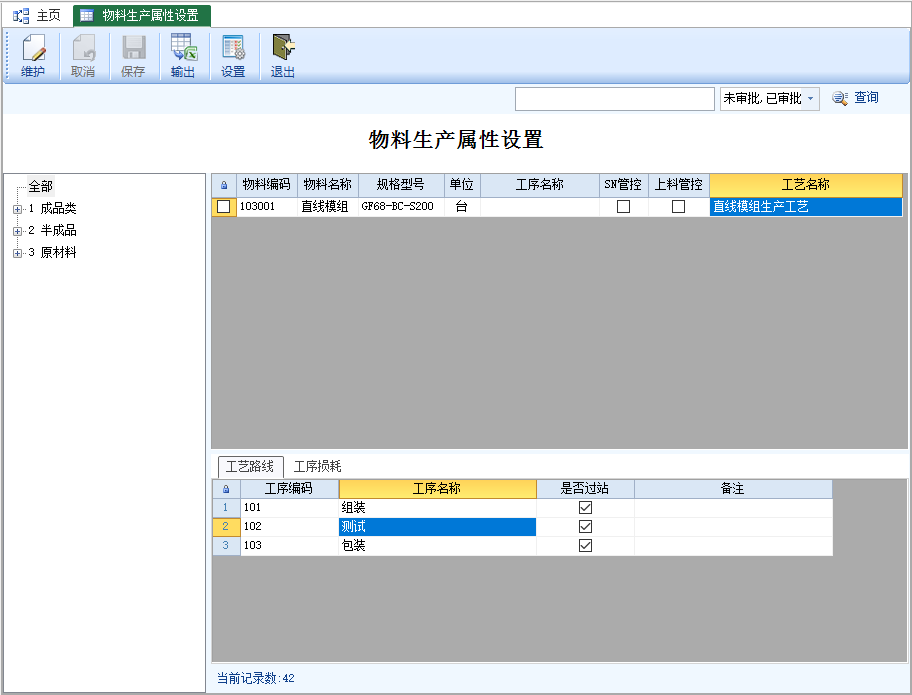The width and height of the screenshot is (912, 695).
Task: Uncheck 是否过站 for process 包装
Action: pyautogui.click(x=586, y=546)
